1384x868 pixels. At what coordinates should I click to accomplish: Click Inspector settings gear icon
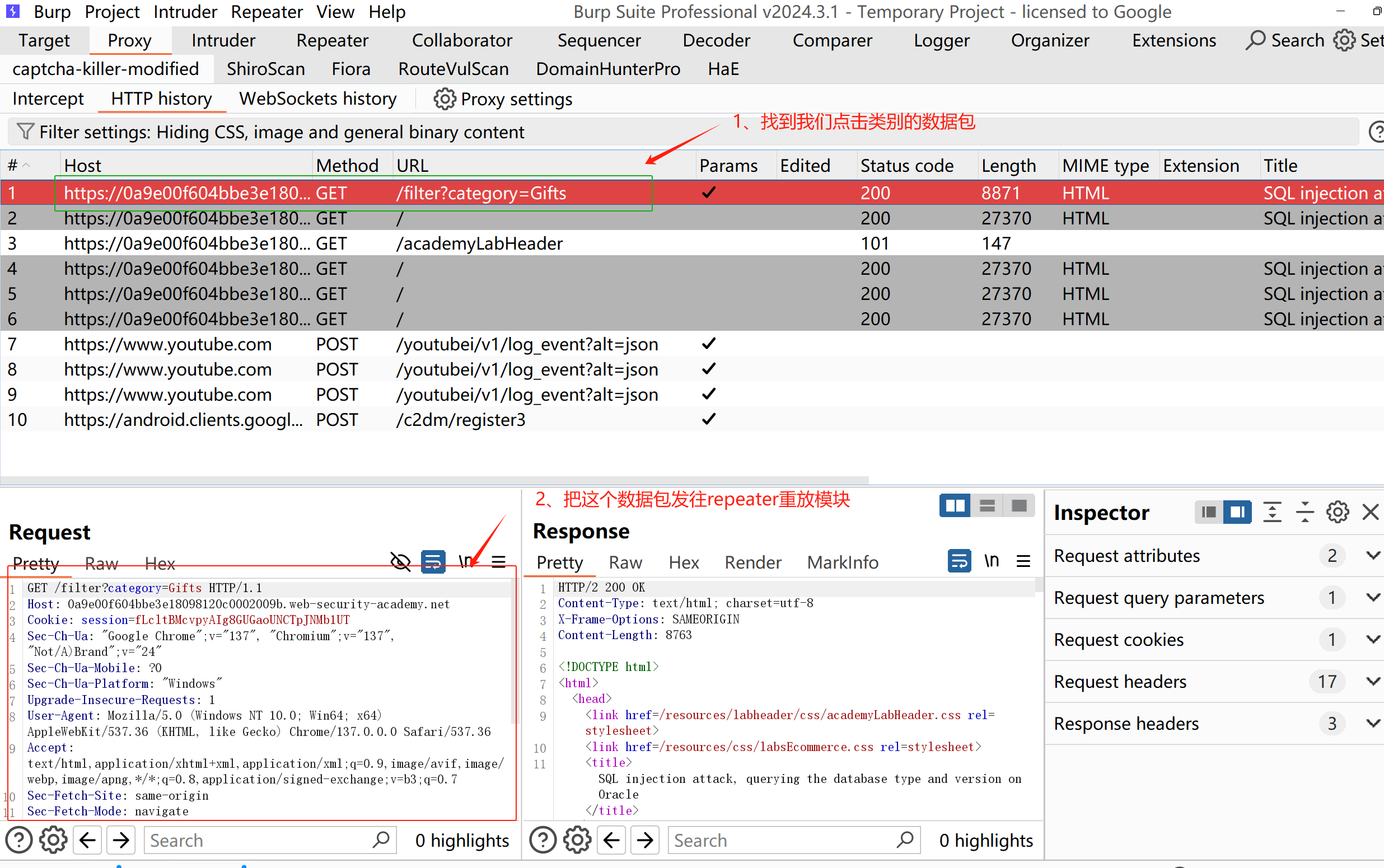pos(1337,512)
